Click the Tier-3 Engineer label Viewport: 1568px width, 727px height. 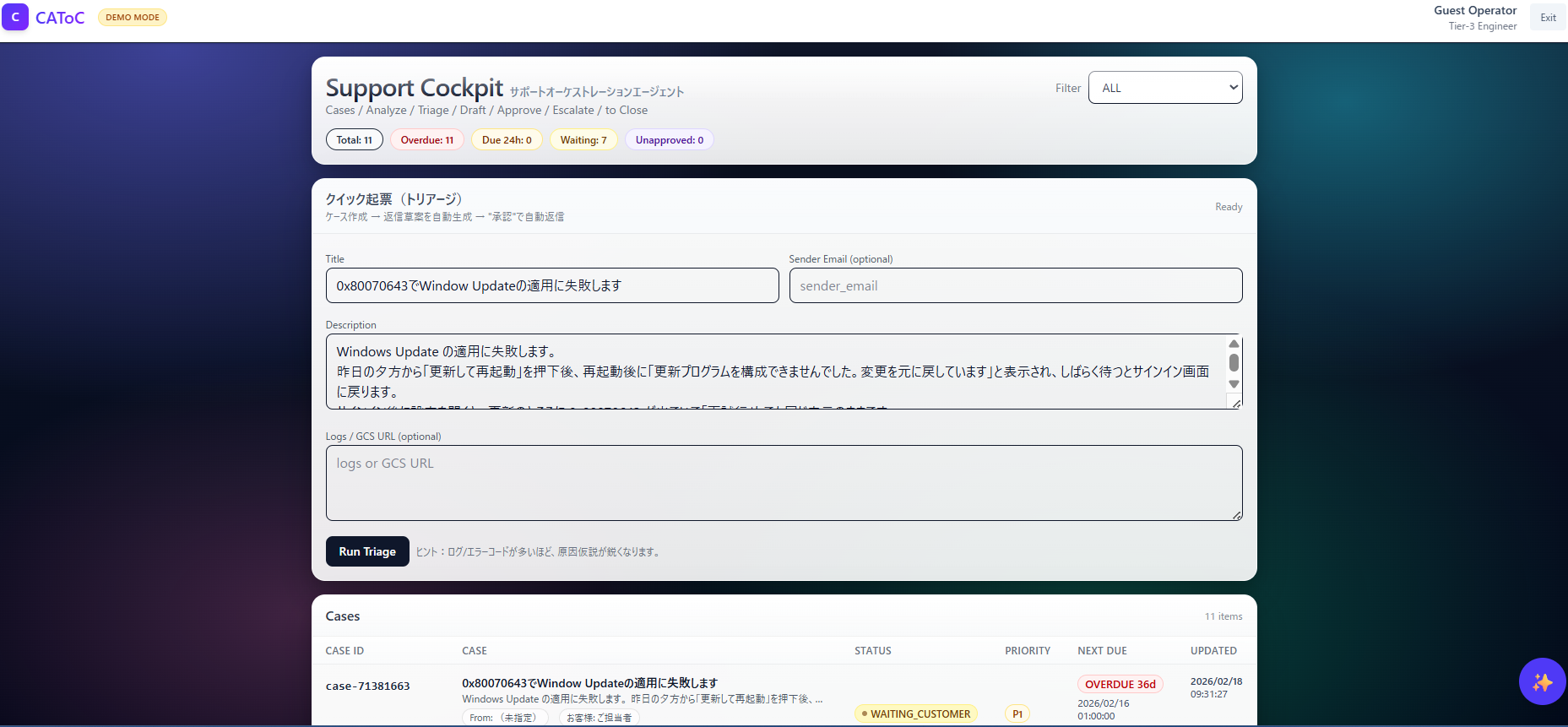tap(1483, 26)
